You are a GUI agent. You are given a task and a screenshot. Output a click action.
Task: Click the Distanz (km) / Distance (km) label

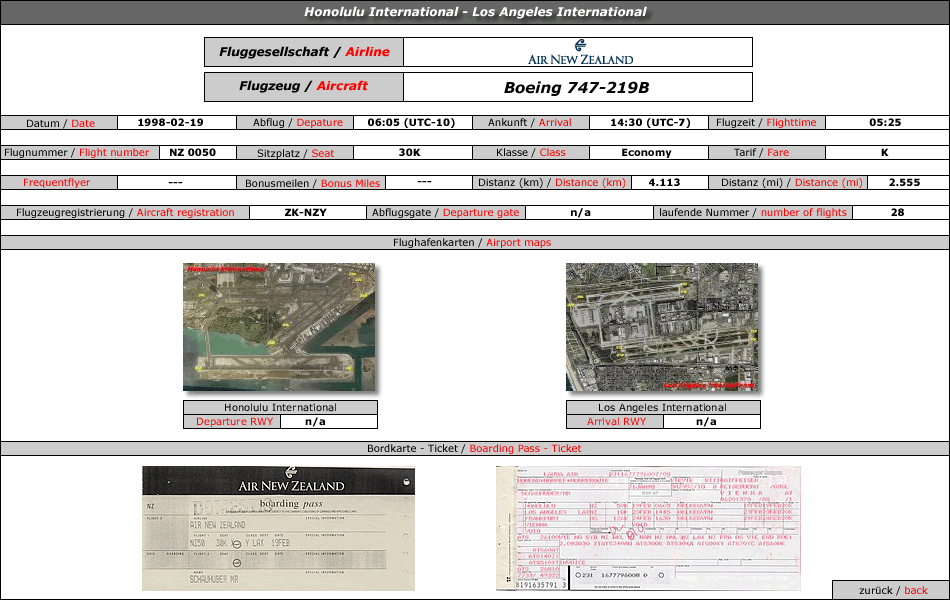point(552,182)
